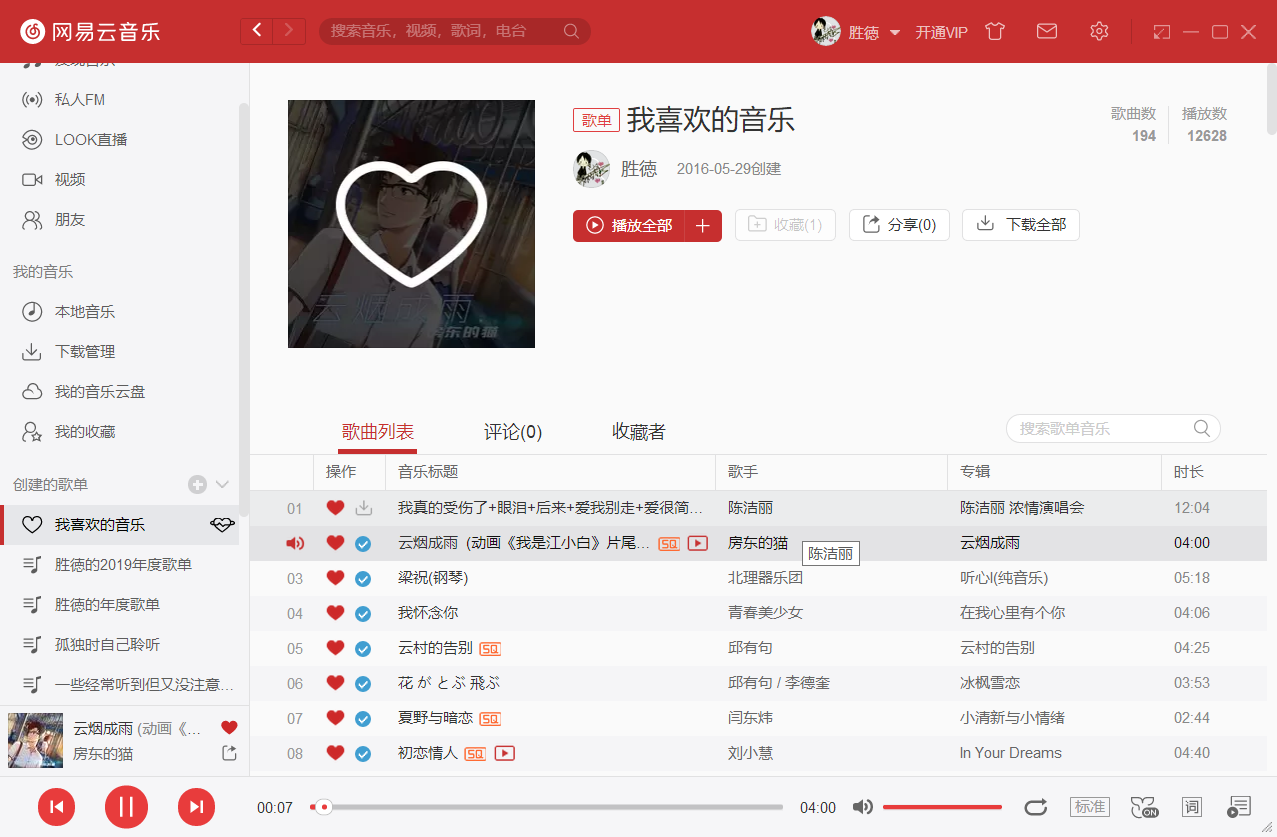Switch to the 收藏者 tab
This screenshot has width=1277, height=837.
(x=637, y=431)
